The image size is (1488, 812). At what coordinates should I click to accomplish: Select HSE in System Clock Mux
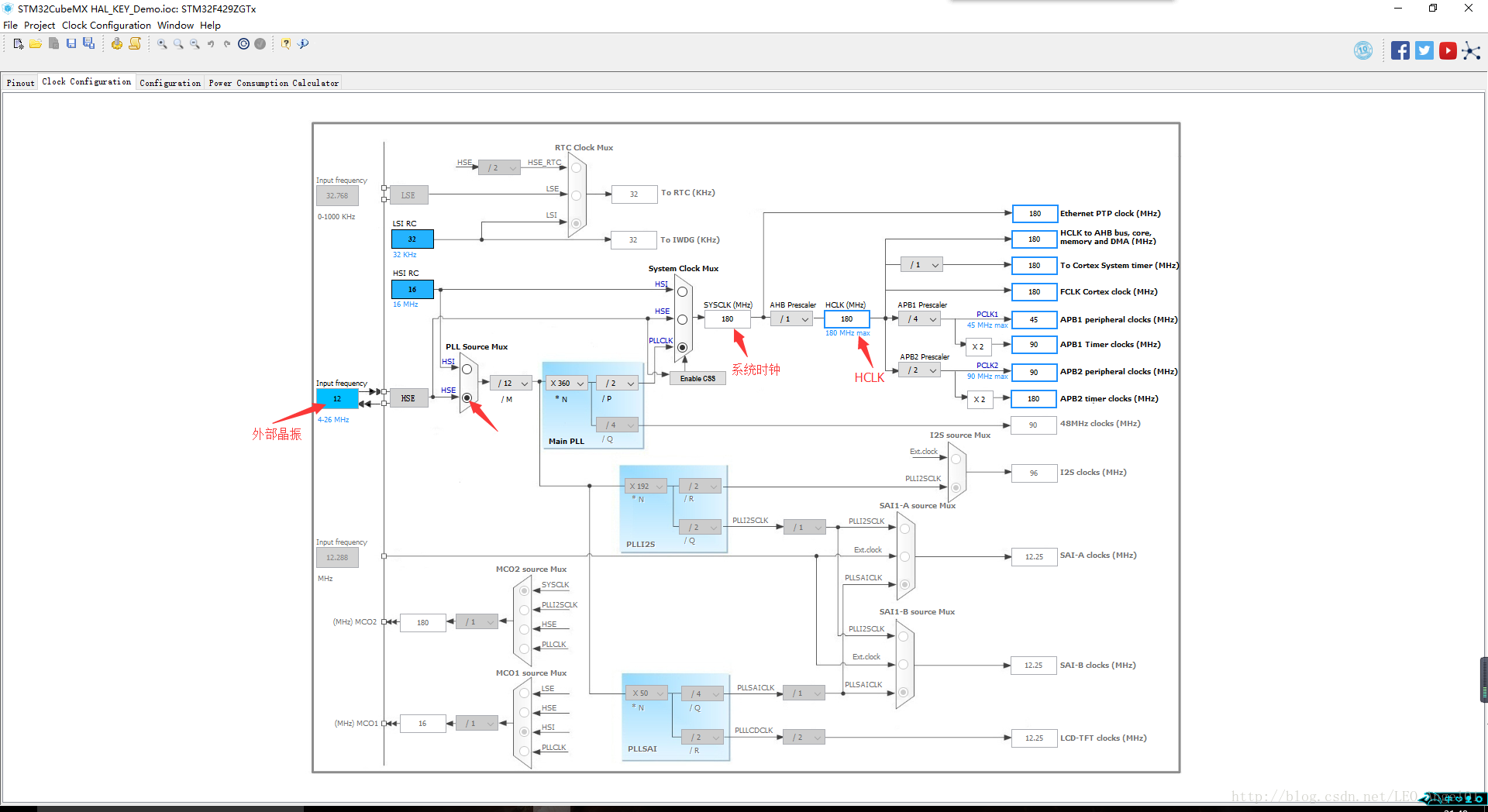682,319
